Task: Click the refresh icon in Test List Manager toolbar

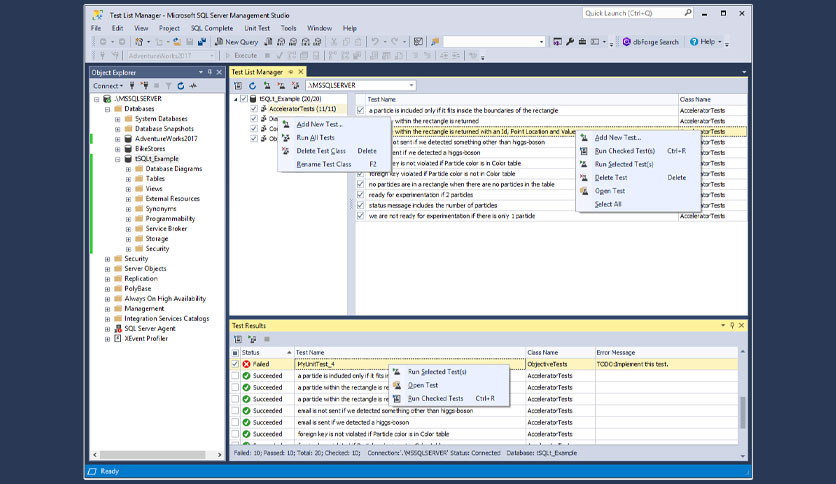Action: pos(253,85)
